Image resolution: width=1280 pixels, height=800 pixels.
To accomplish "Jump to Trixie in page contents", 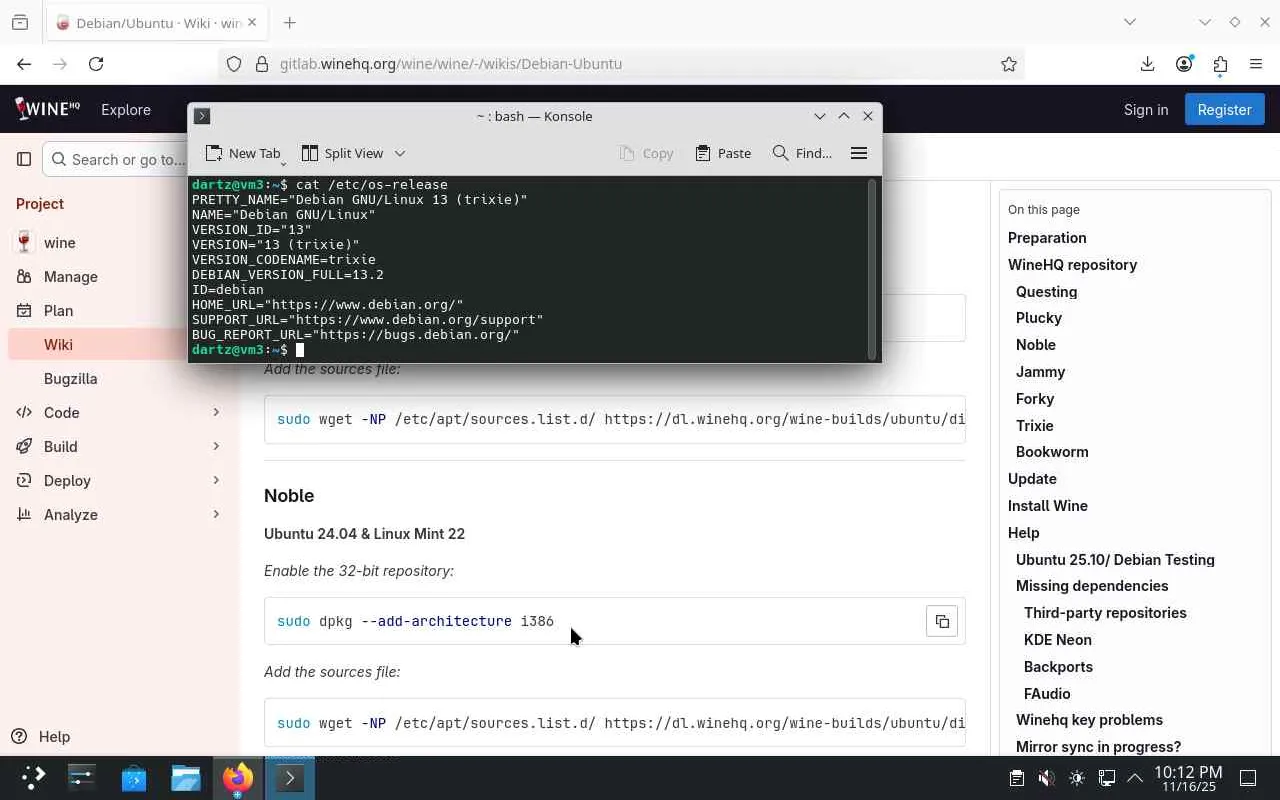I will (1035, 426).
